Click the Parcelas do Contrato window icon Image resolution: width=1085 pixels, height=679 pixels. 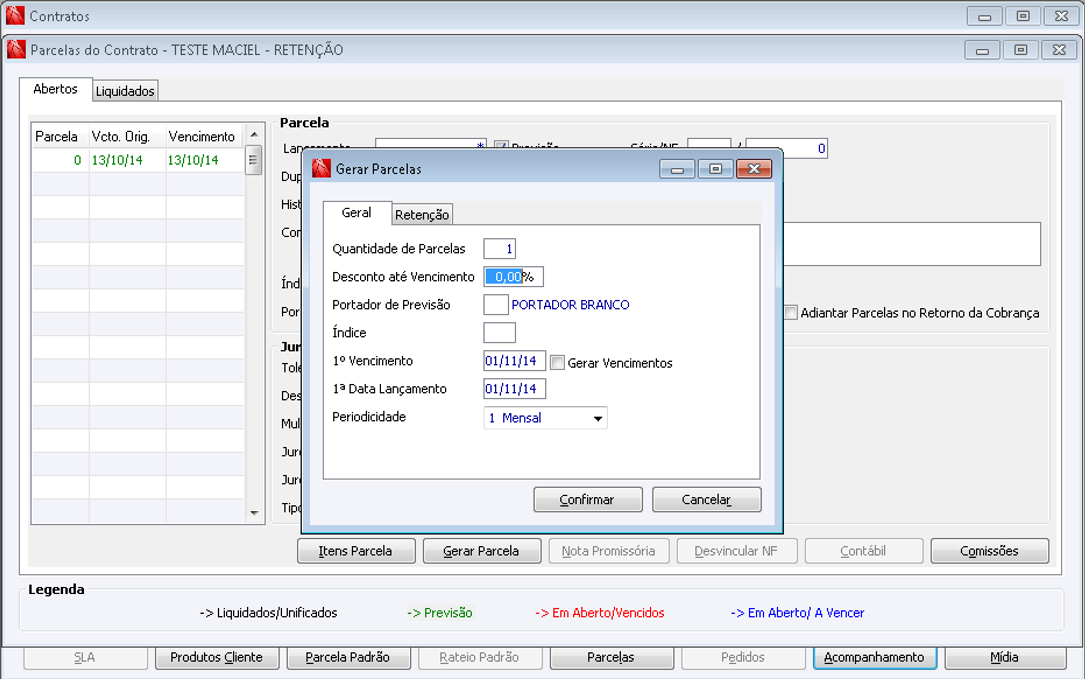[16, 50]
